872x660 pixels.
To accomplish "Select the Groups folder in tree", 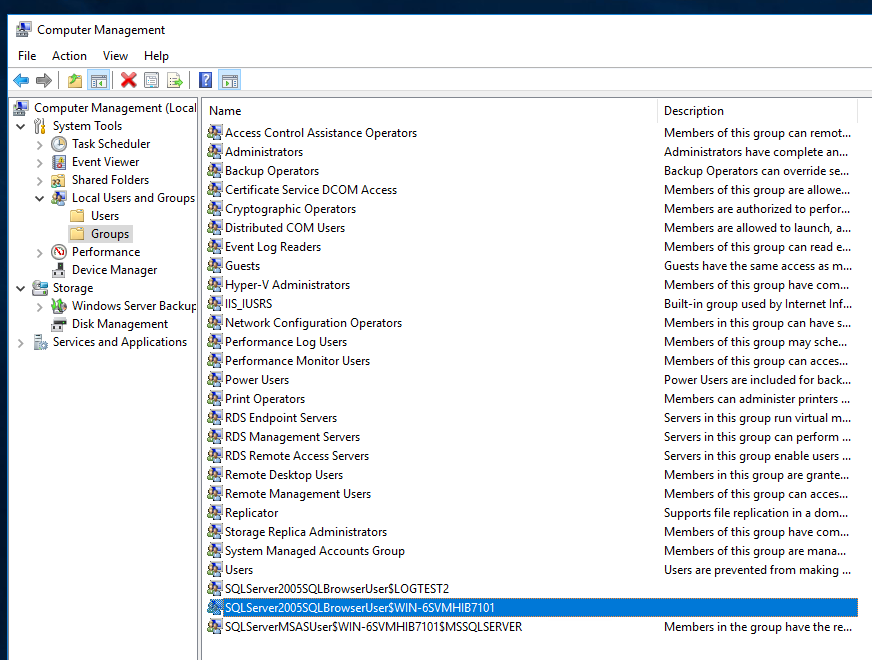I will point(110,234).
